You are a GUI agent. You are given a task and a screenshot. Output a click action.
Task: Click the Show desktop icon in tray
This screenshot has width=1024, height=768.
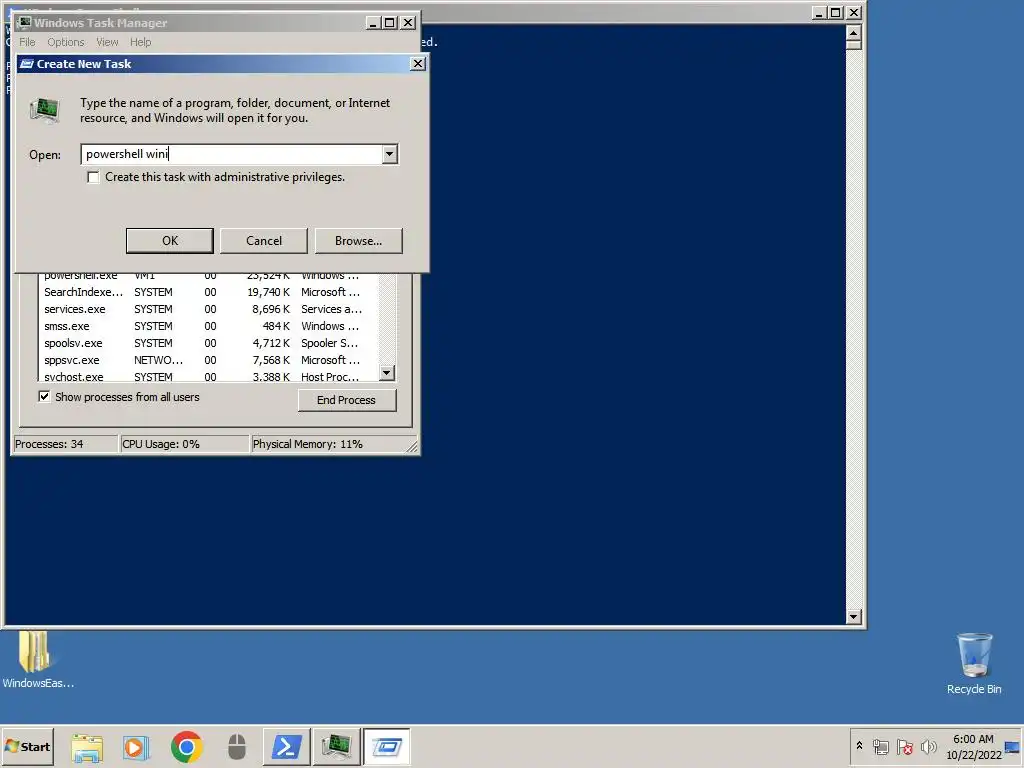click(x=1013, y=746)
